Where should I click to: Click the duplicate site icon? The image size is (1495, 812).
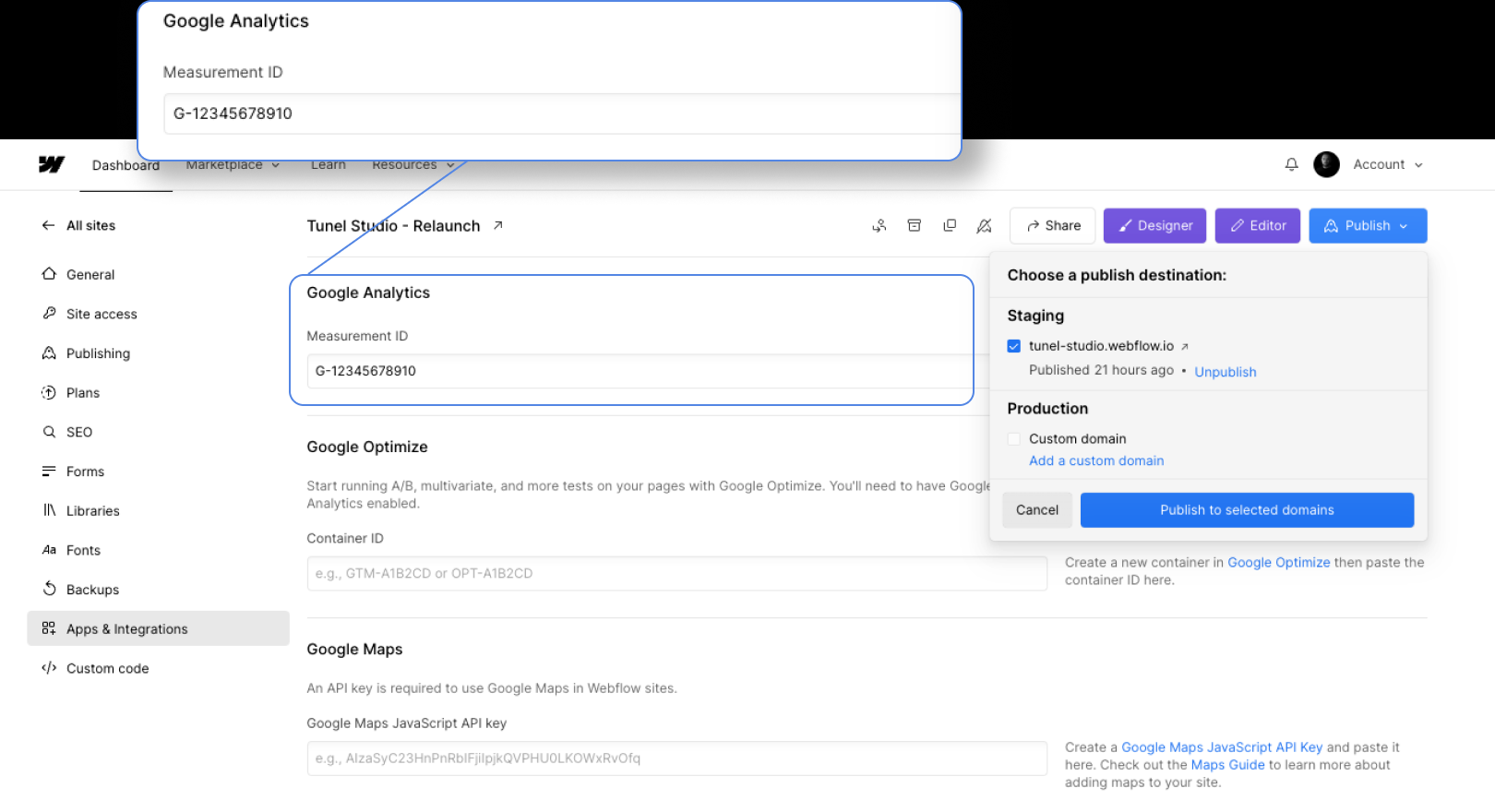coord(950,225)
